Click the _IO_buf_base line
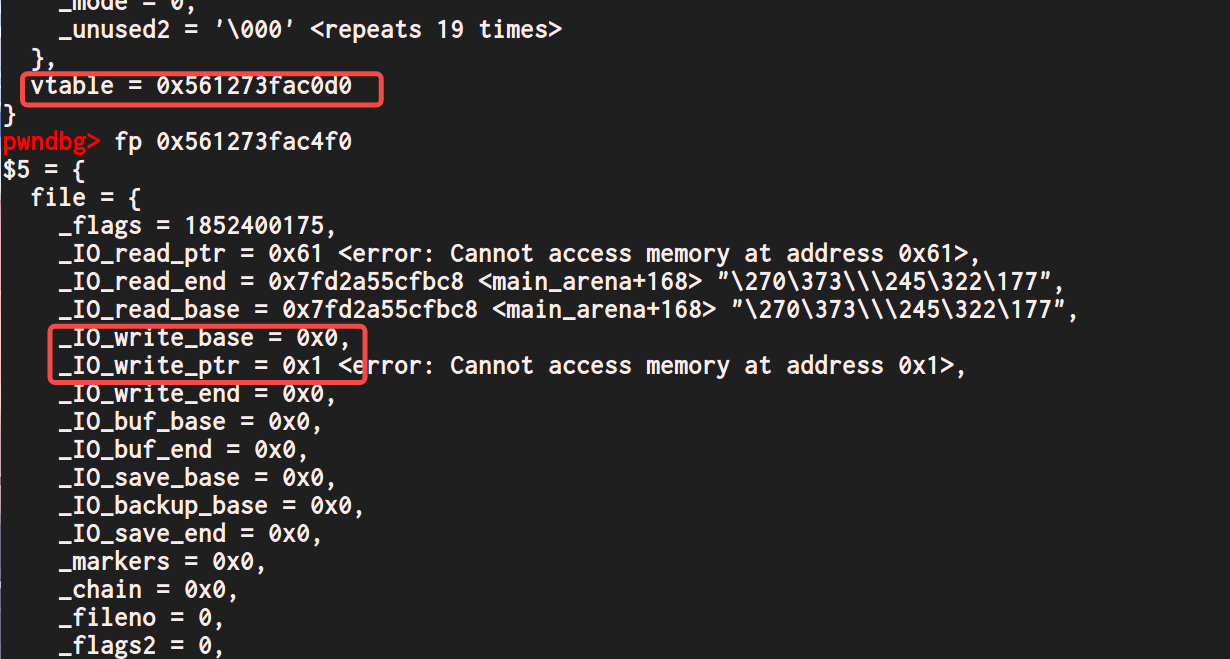This screenshot has width=1230, height=659. pos(190,422)
